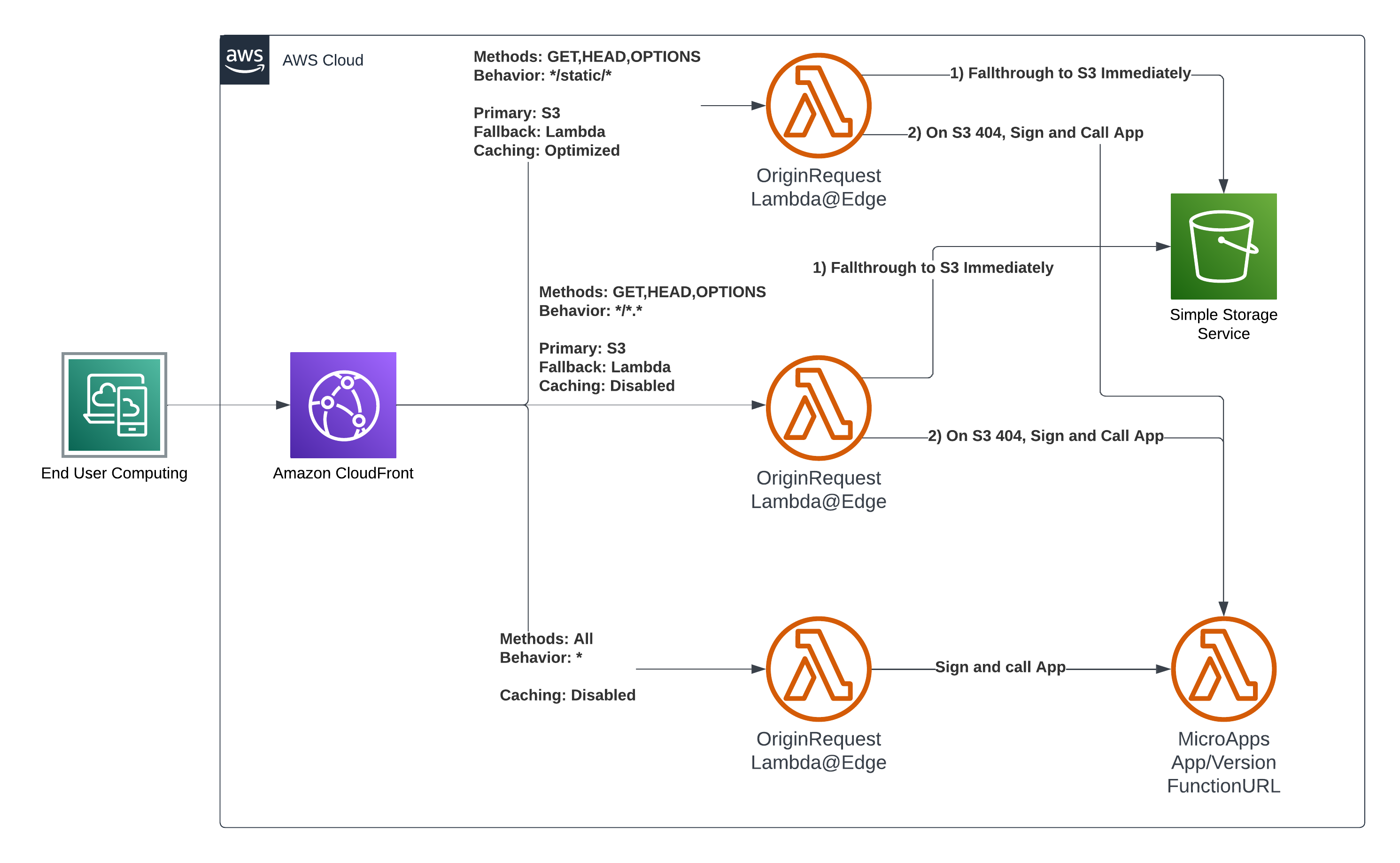Click the AWS Cloud label

(x=323, y=60)
